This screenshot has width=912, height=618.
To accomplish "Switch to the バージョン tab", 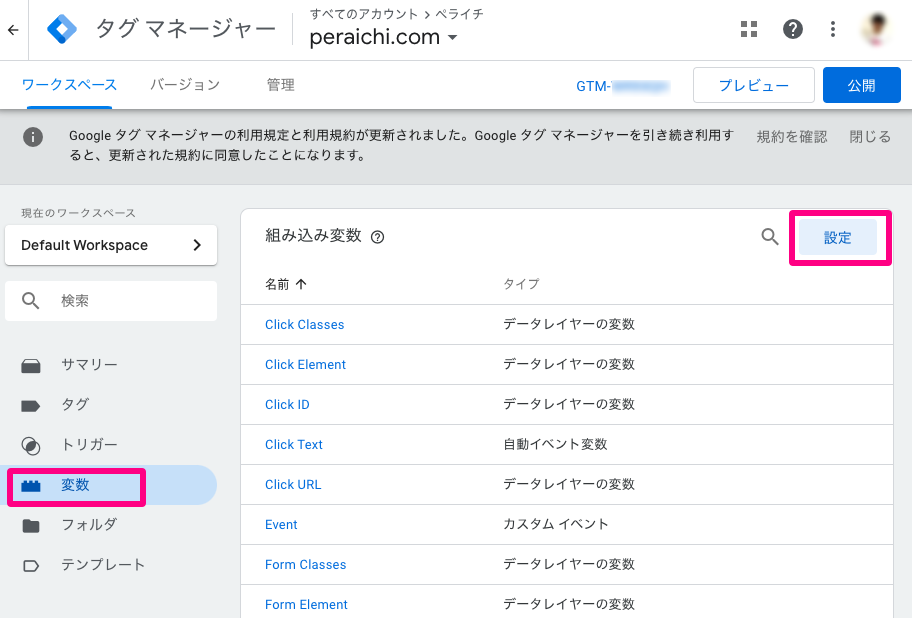I will pos(185,85).
